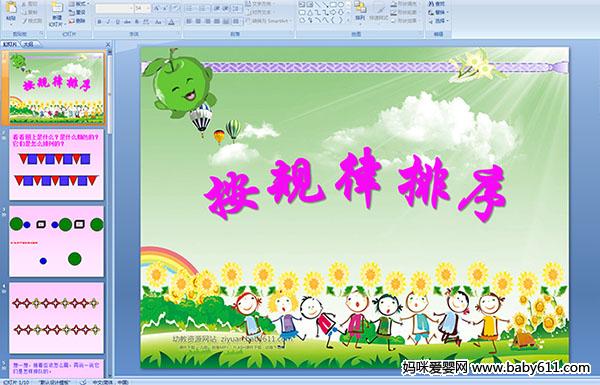Viewport: 600px width, 385px height.
Task: Toggle Bold formatting in the font group
Action: 99,22
